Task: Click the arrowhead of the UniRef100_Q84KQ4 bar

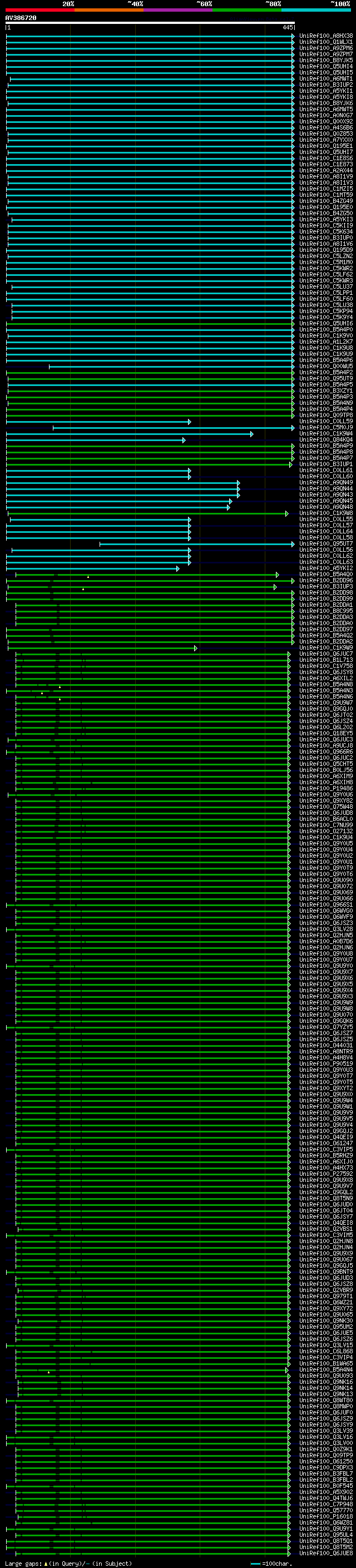Action: click(184, 440)
